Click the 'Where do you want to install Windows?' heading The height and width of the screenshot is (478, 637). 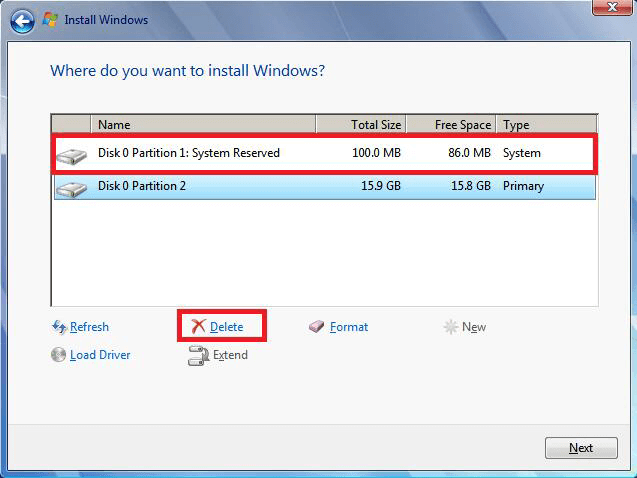click(x=187, y=71)
